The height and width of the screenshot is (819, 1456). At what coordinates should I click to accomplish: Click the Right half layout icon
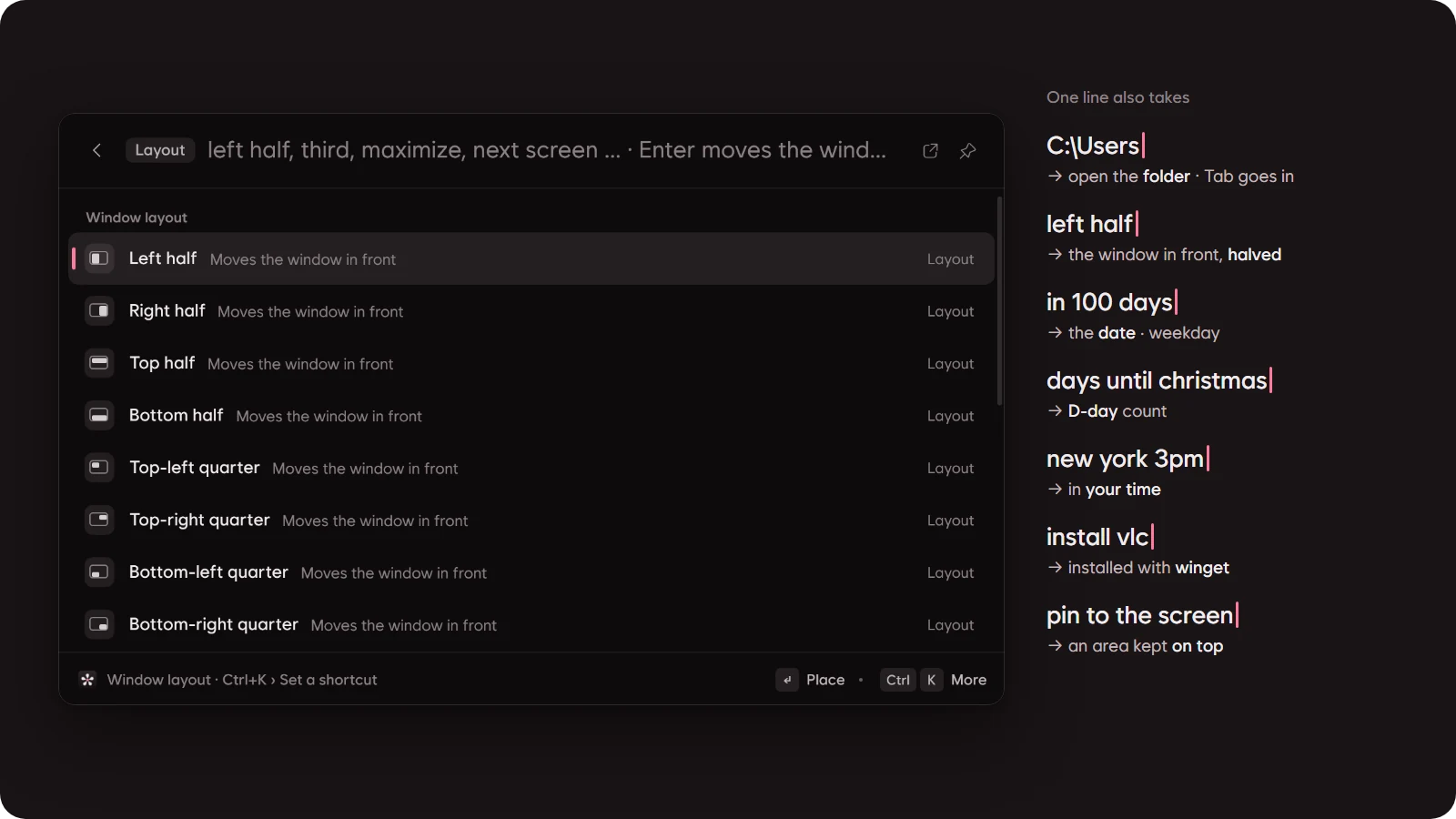[99, 310]
